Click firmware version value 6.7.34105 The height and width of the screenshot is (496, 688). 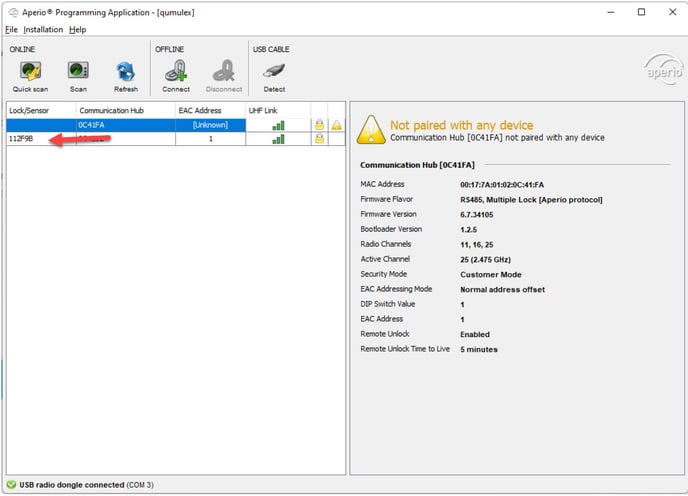coord(477,215)
